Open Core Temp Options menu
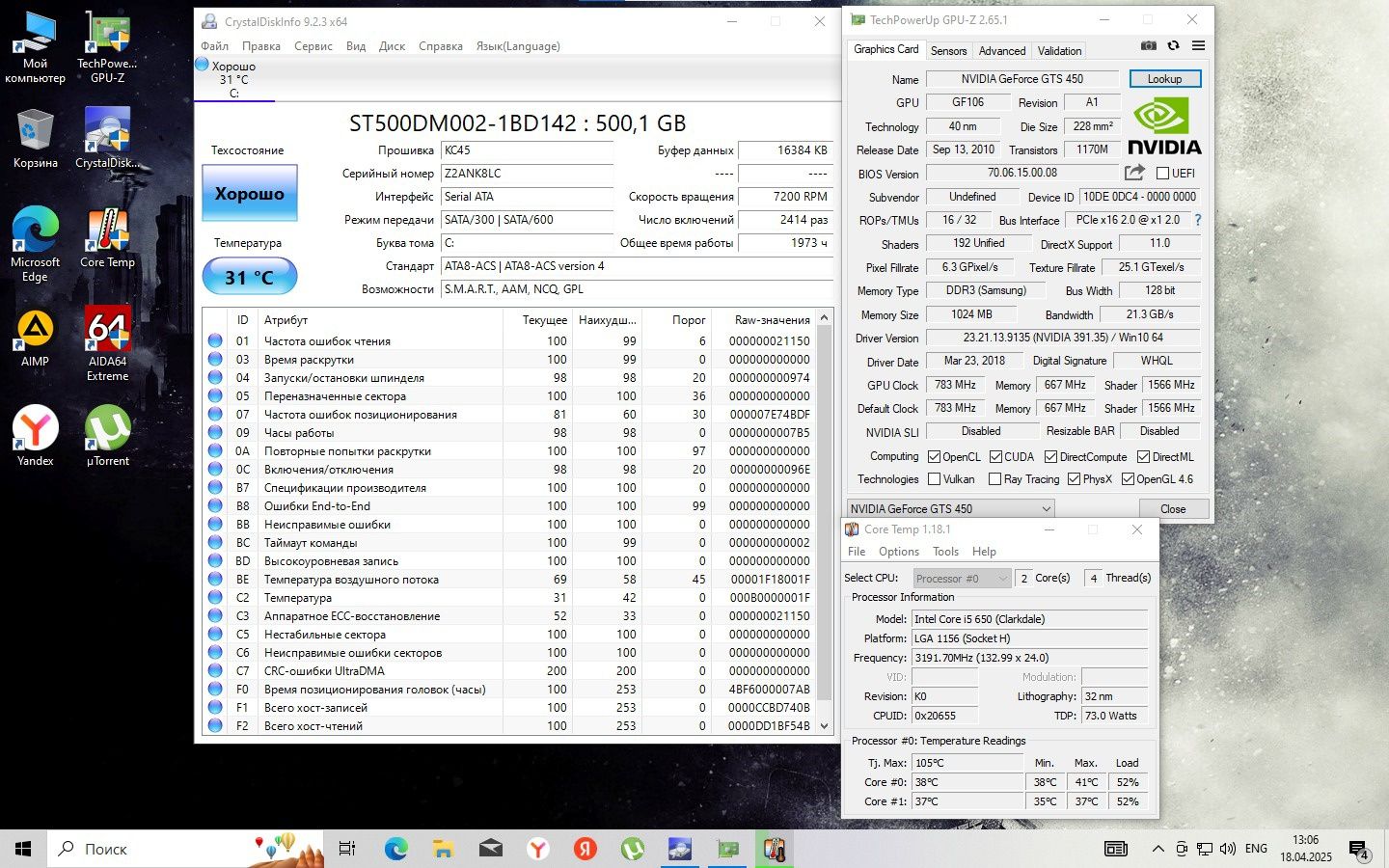The height and width of the screenshot is (868, 1389). (x=898, y=552)
